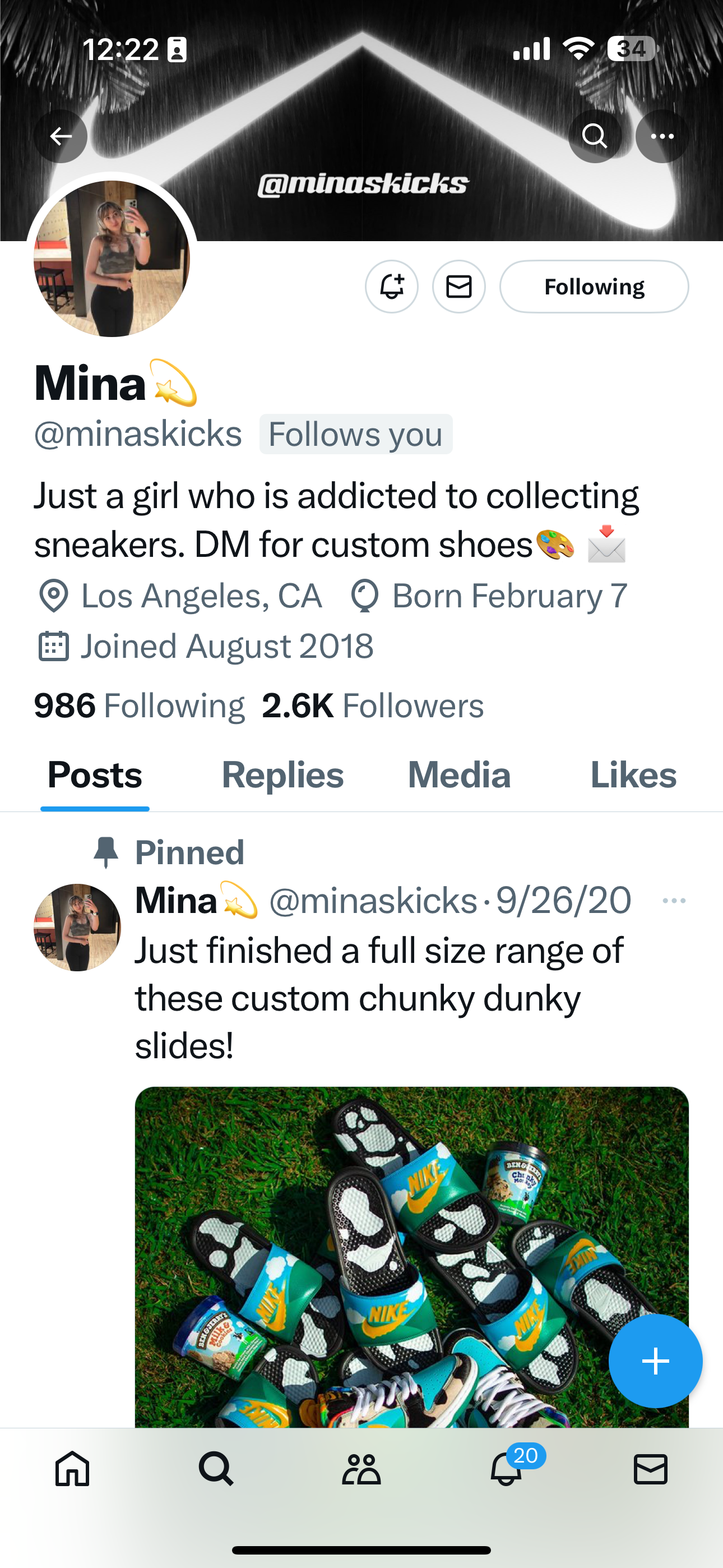Tap the back arrow button
The image size is (723, 1568).
(x=61, y=136)
